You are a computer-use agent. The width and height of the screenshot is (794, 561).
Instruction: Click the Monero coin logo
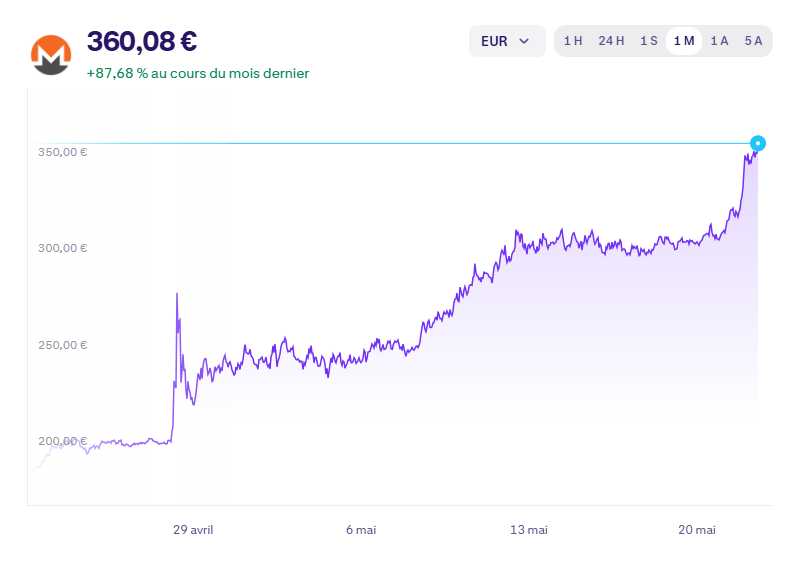click(x=51, y=55)
